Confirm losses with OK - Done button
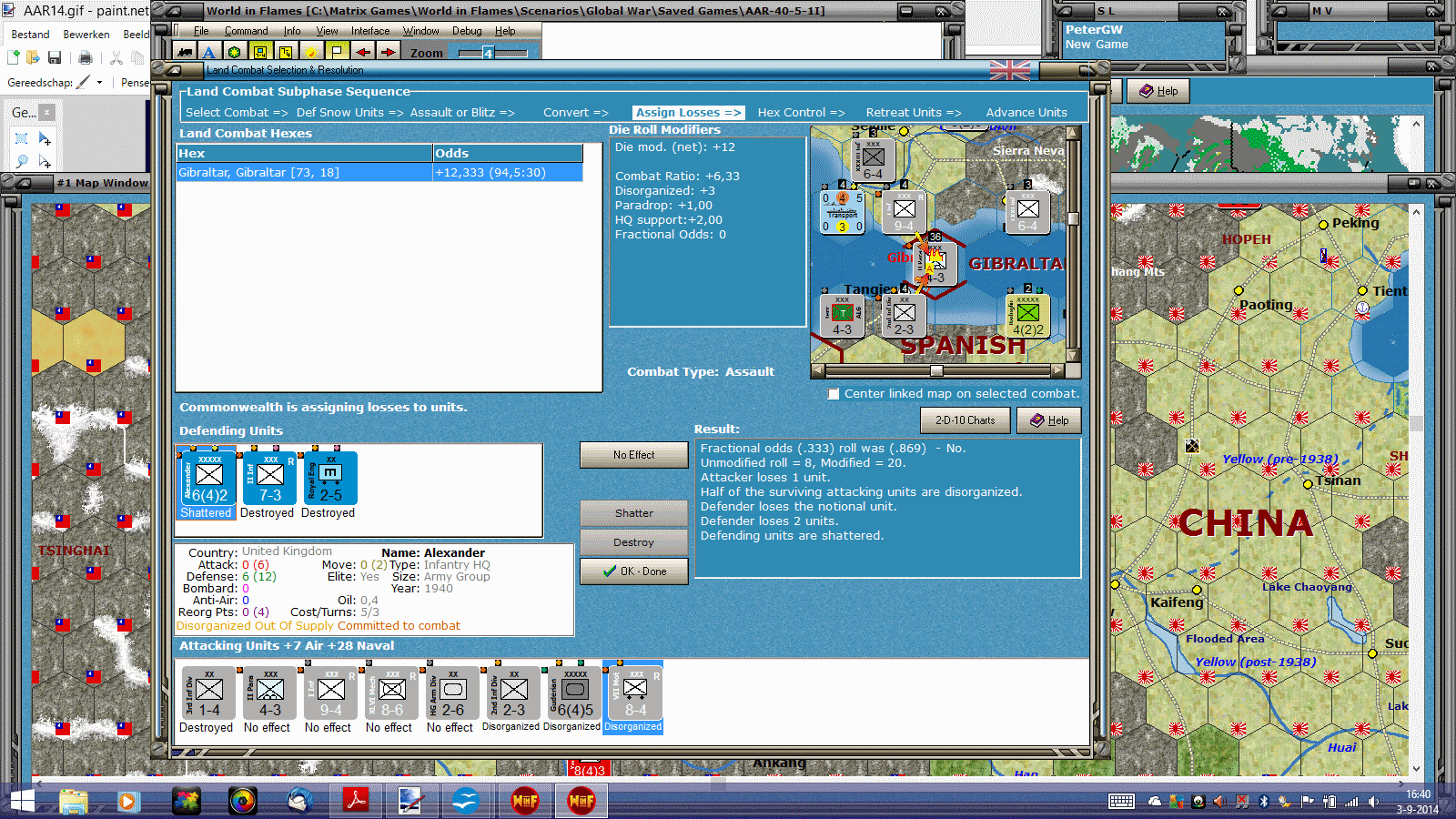This screenshot has height=819, width=1456. click(x=633, y=571)
